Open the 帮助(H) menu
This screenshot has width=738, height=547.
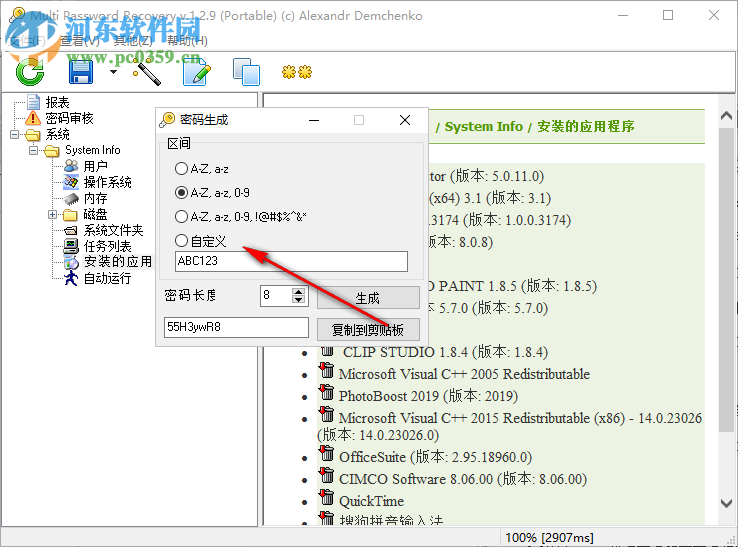187,41
